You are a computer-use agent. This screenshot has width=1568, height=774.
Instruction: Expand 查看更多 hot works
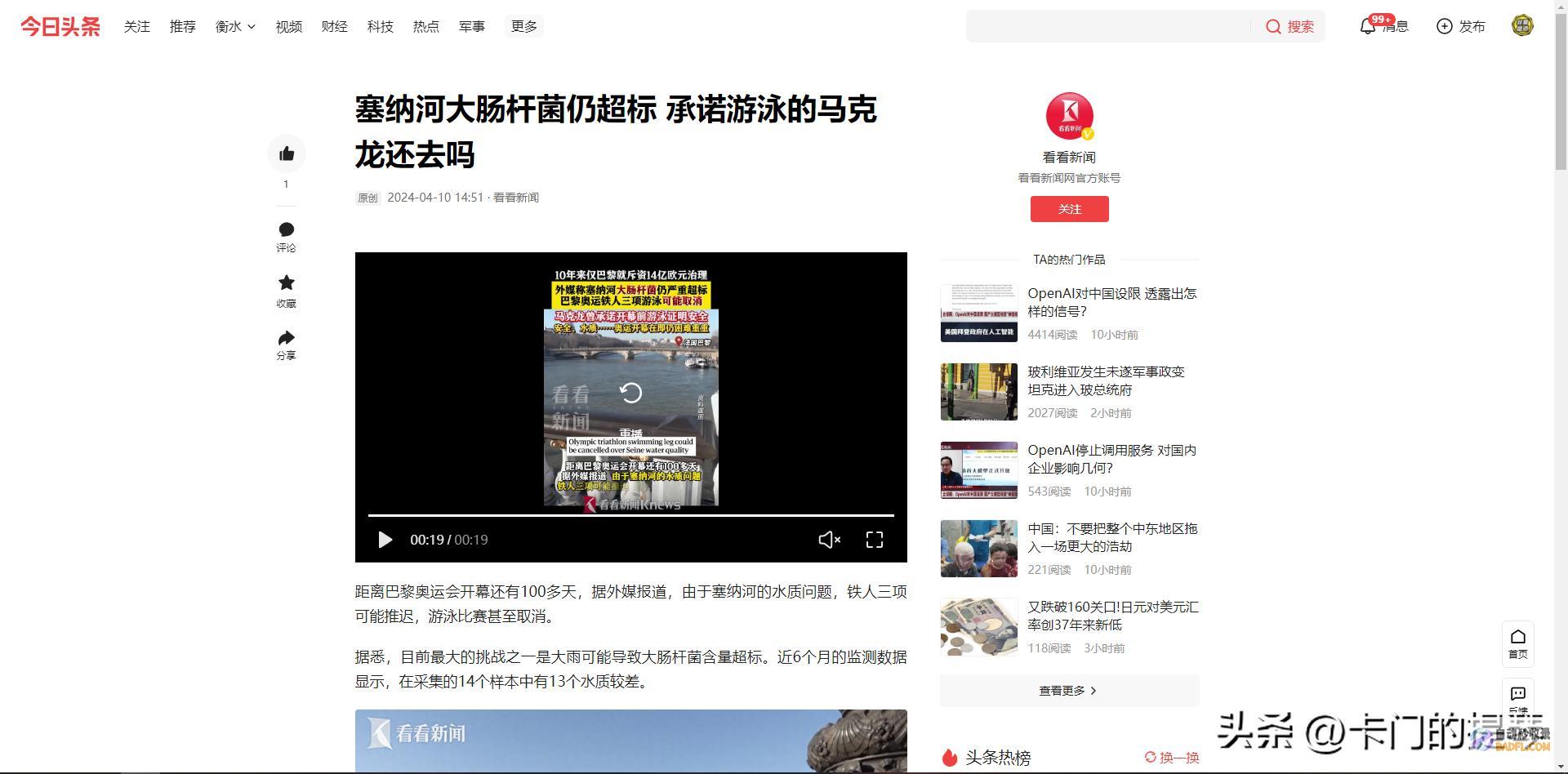(1069, 691)
